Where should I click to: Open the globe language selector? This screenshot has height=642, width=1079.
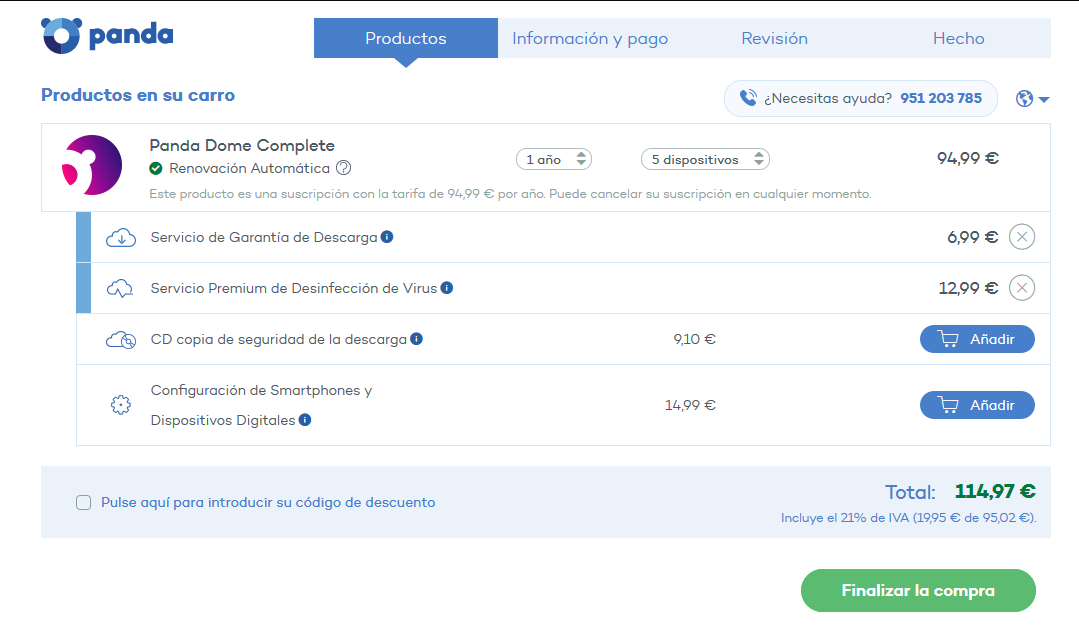pos(1032,99)
